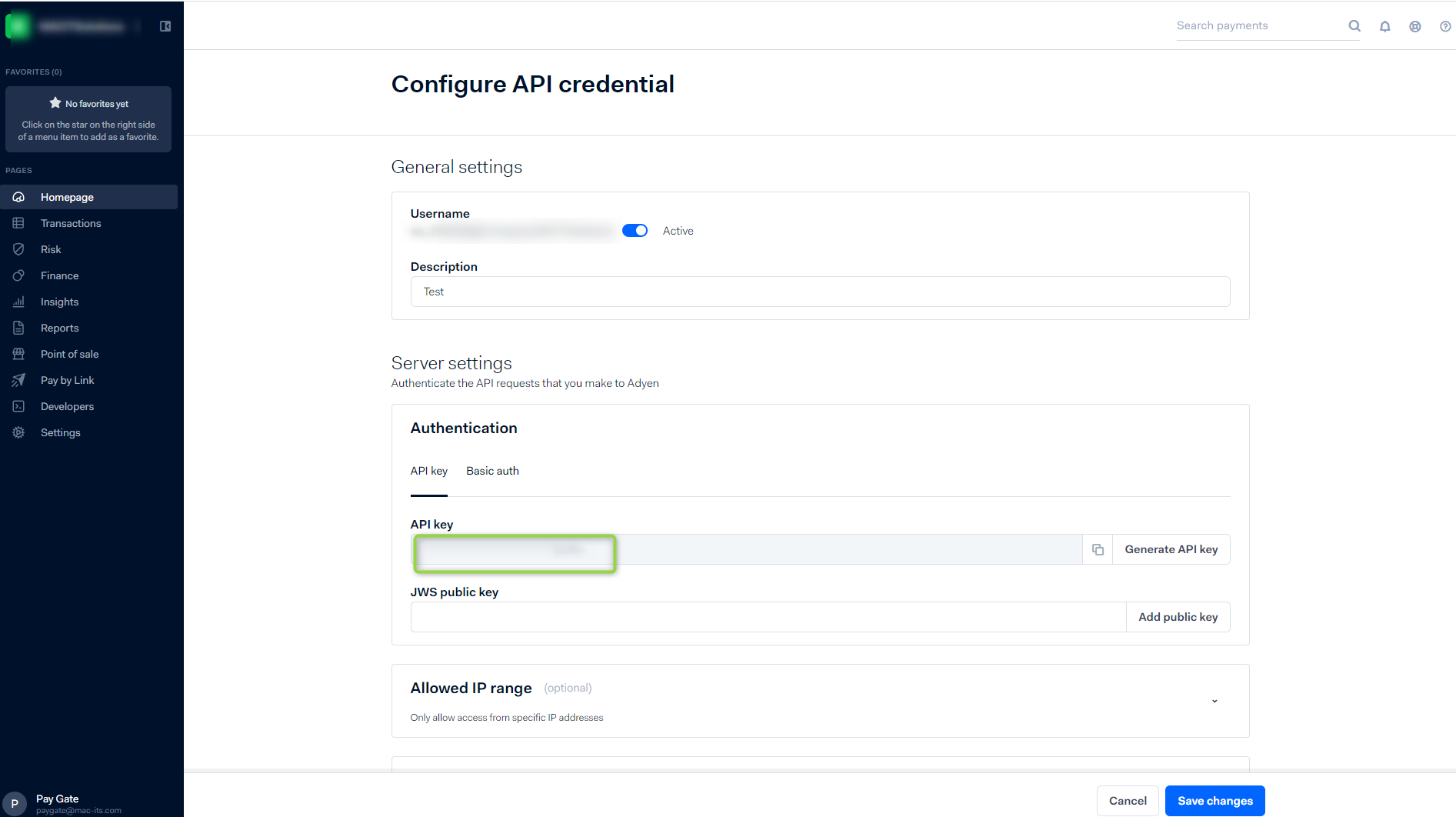This screenshot has width=1456, height=817.
Task: Click the Developers terminal icon
Action: [18, 406]
